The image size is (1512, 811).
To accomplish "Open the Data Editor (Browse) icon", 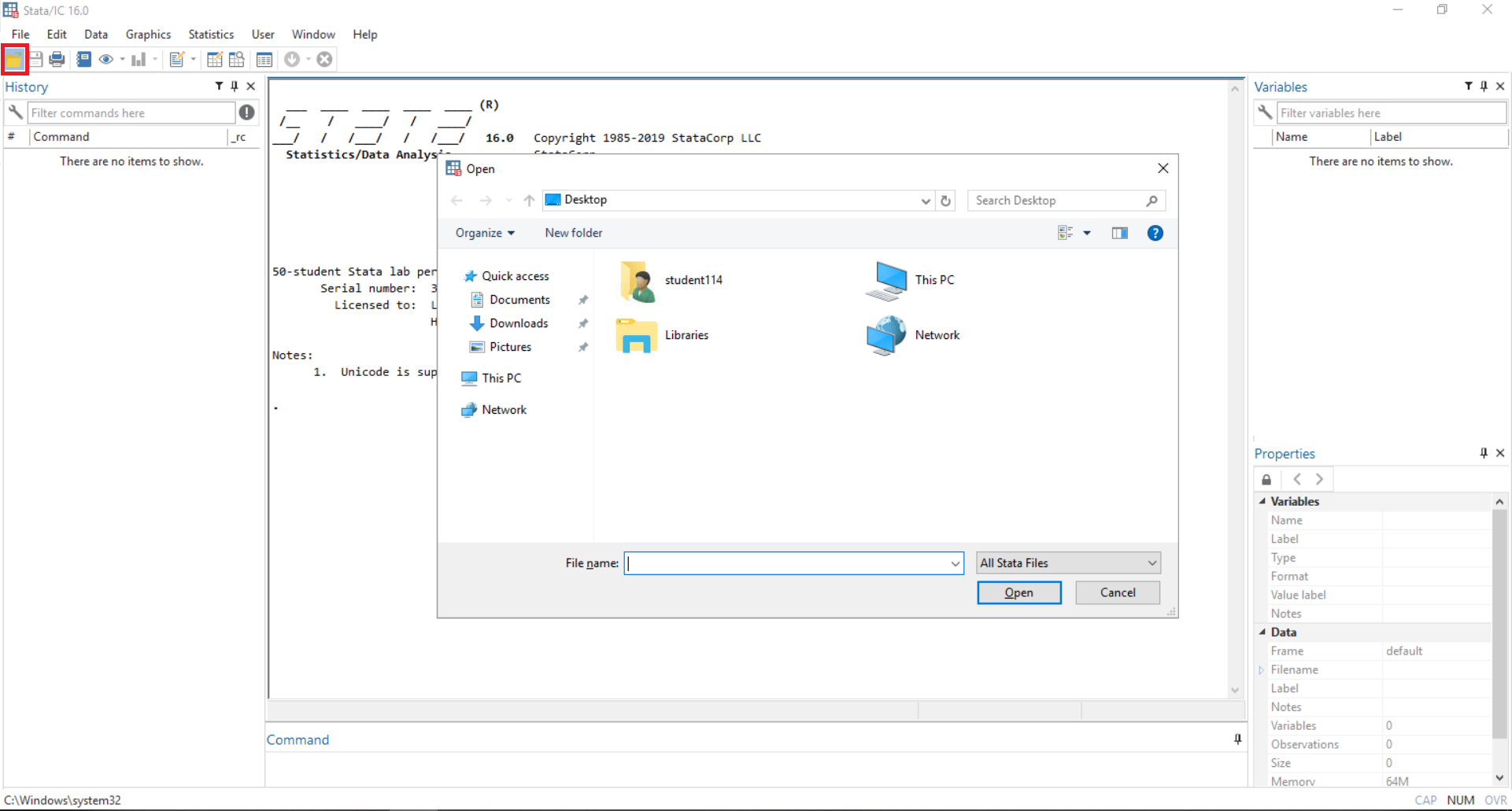I will (236, 59).
